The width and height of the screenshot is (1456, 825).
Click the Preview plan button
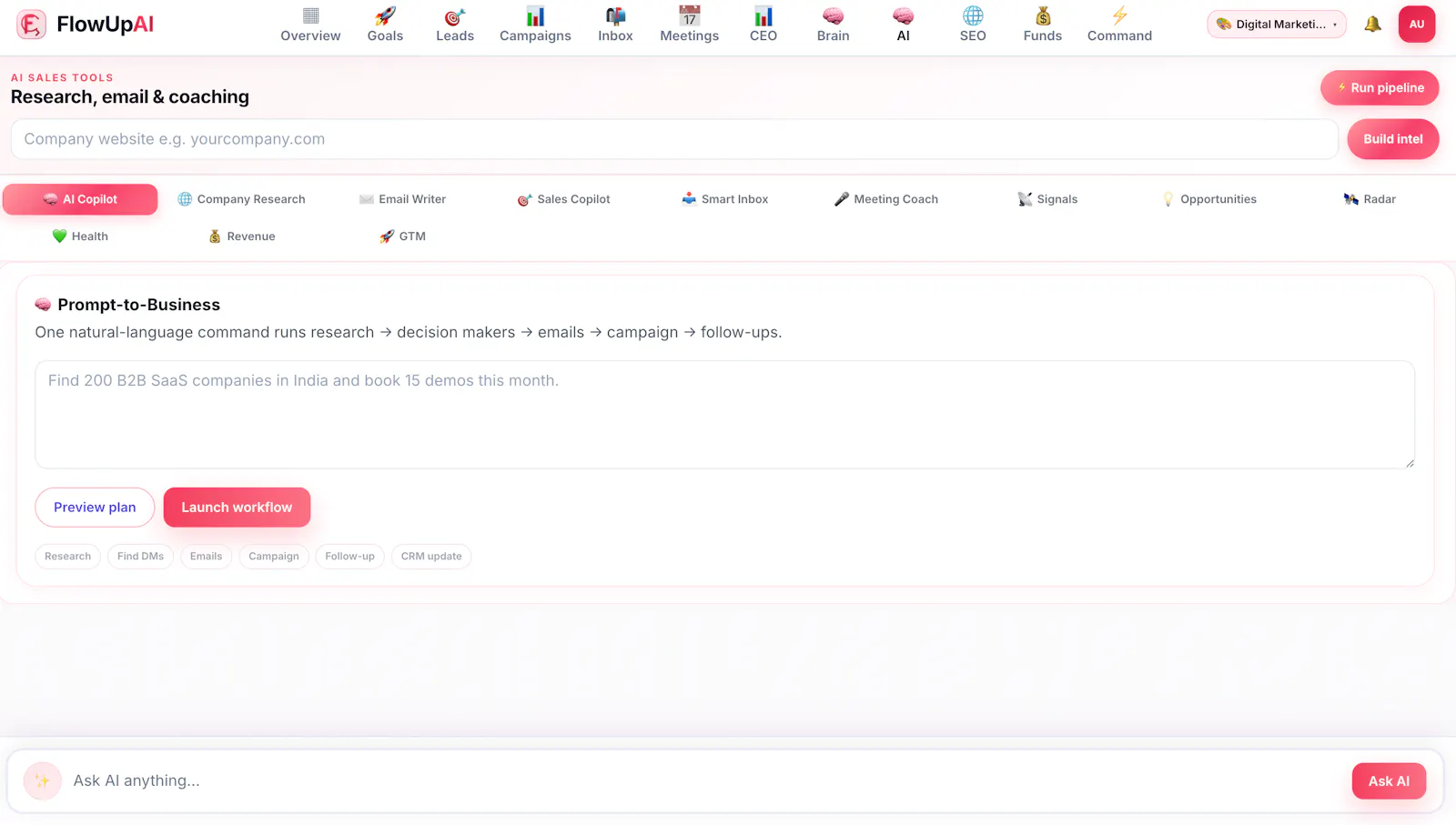point(95,508)
